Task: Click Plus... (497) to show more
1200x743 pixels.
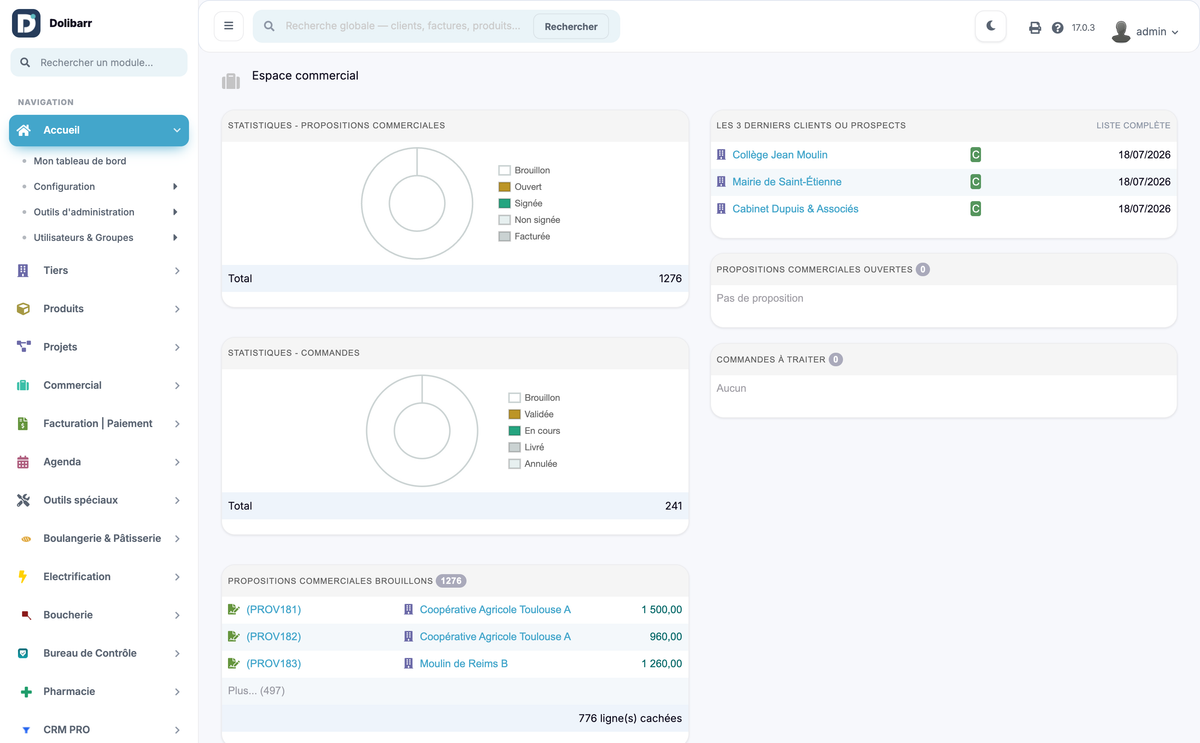Action: pos(256,691)
